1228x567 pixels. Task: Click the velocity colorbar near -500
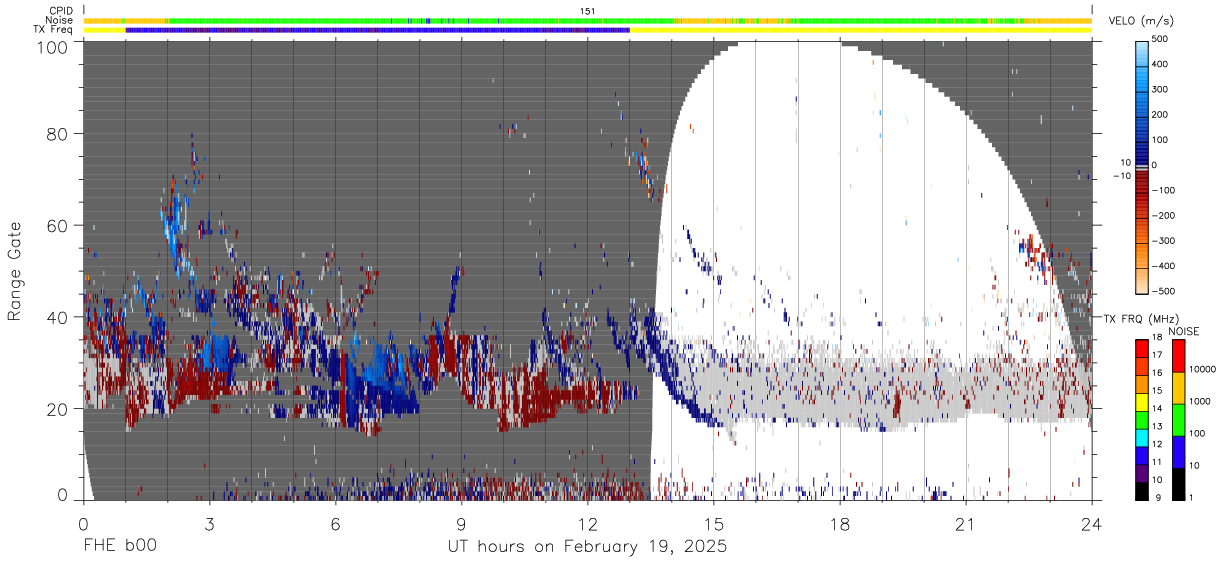(x=1143, y=286)
